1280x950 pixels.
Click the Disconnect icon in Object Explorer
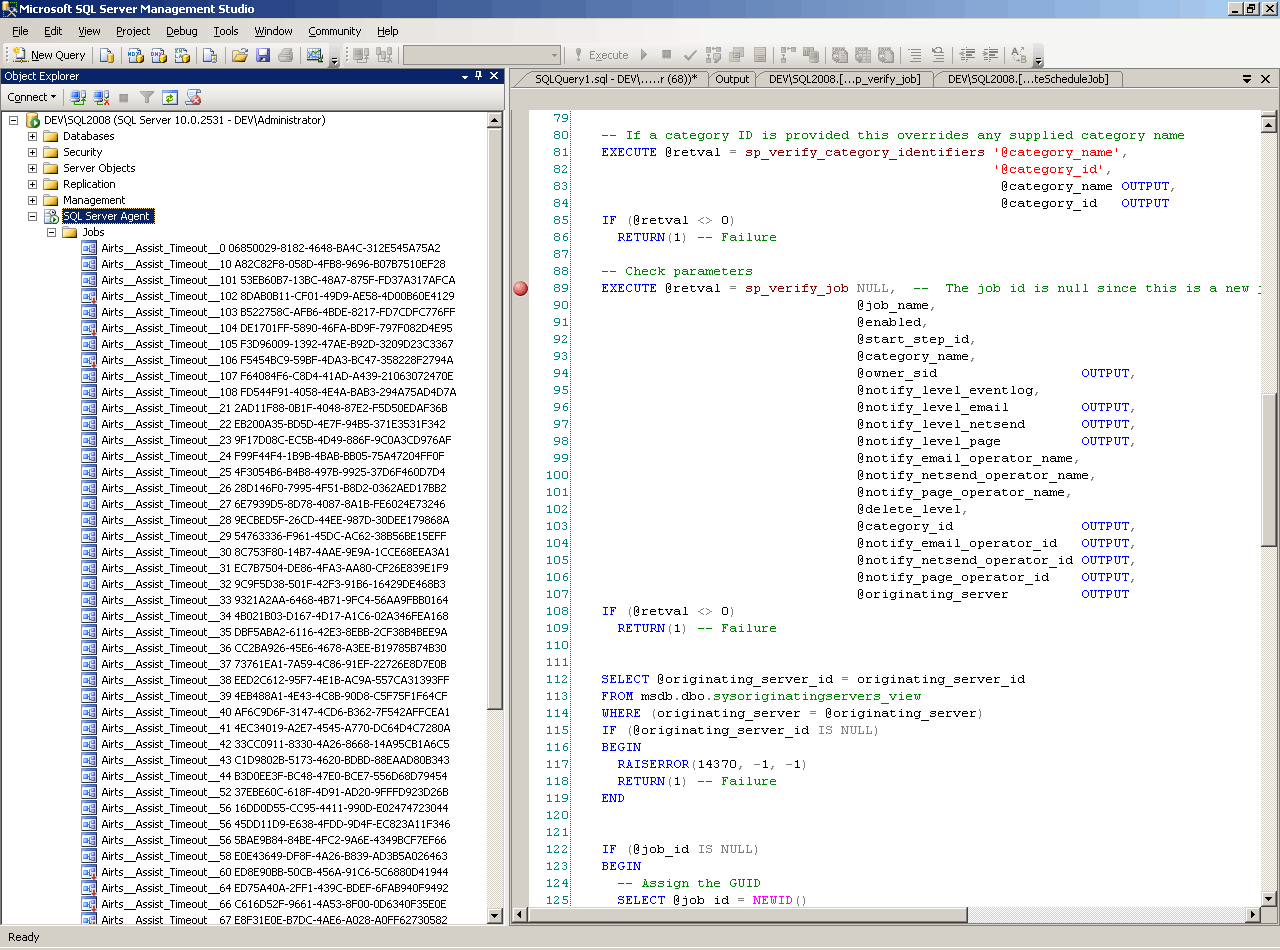101,97
